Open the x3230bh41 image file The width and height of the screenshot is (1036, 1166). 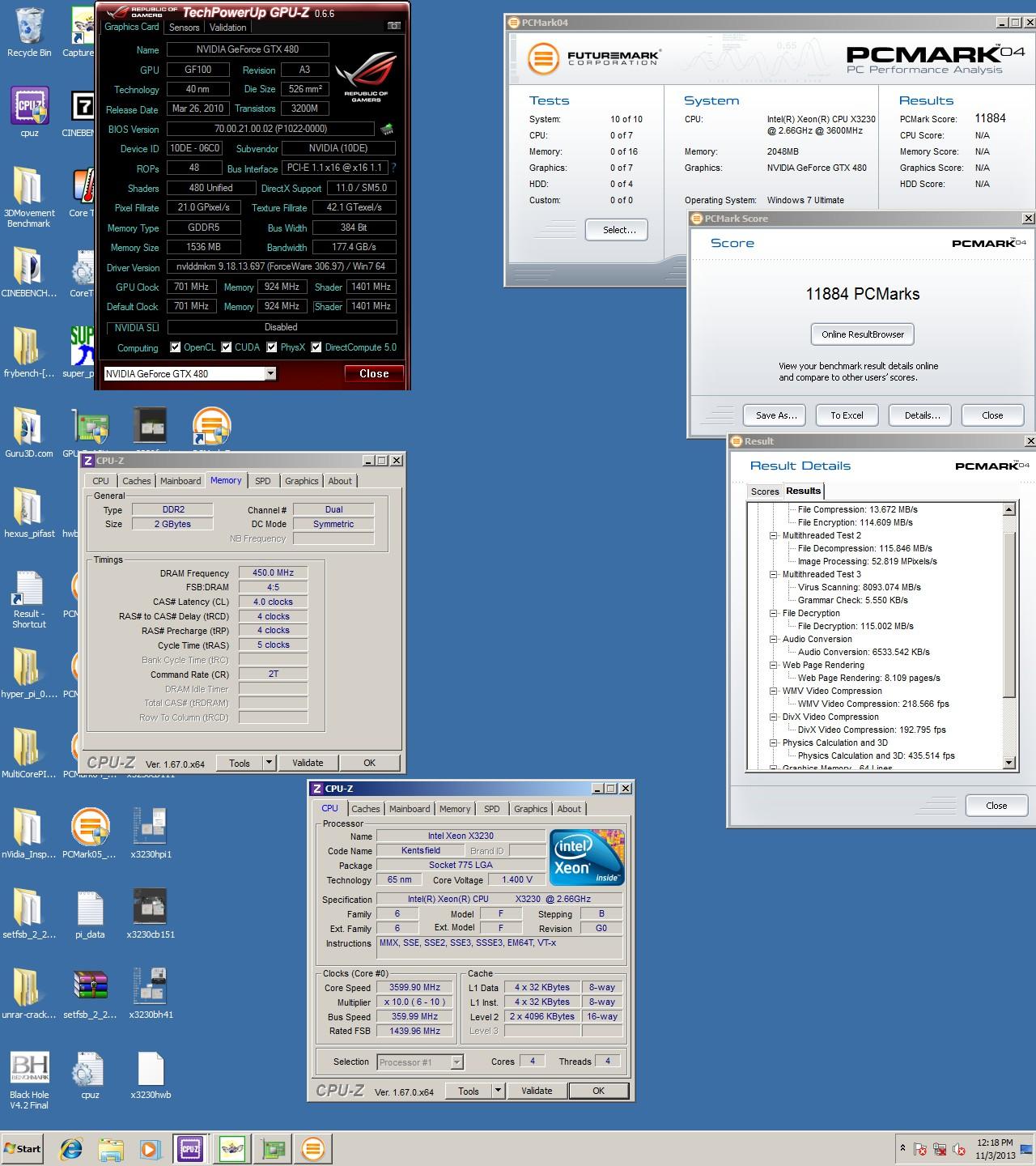pos(151,993)
